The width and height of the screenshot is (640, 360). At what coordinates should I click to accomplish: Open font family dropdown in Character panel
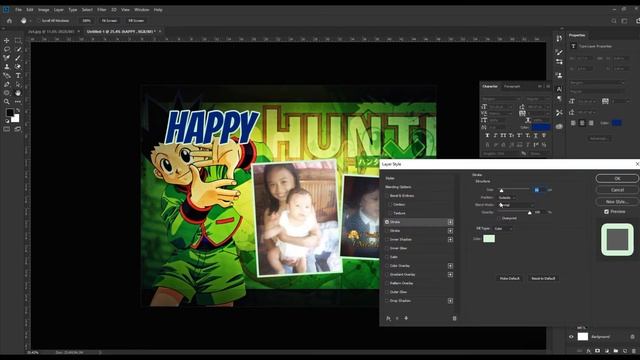501,99
